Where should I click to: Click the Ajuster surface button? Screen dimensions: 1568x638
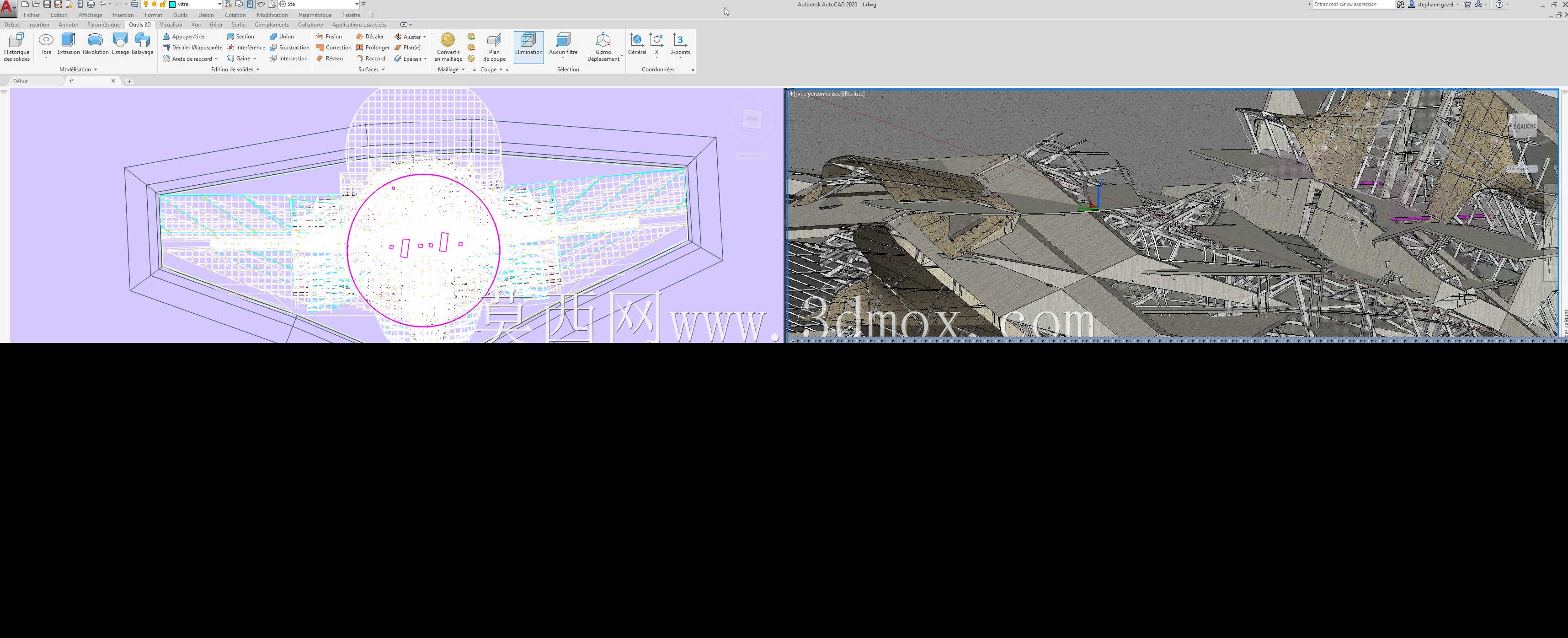pyautogui.click(x=410, y=37)
